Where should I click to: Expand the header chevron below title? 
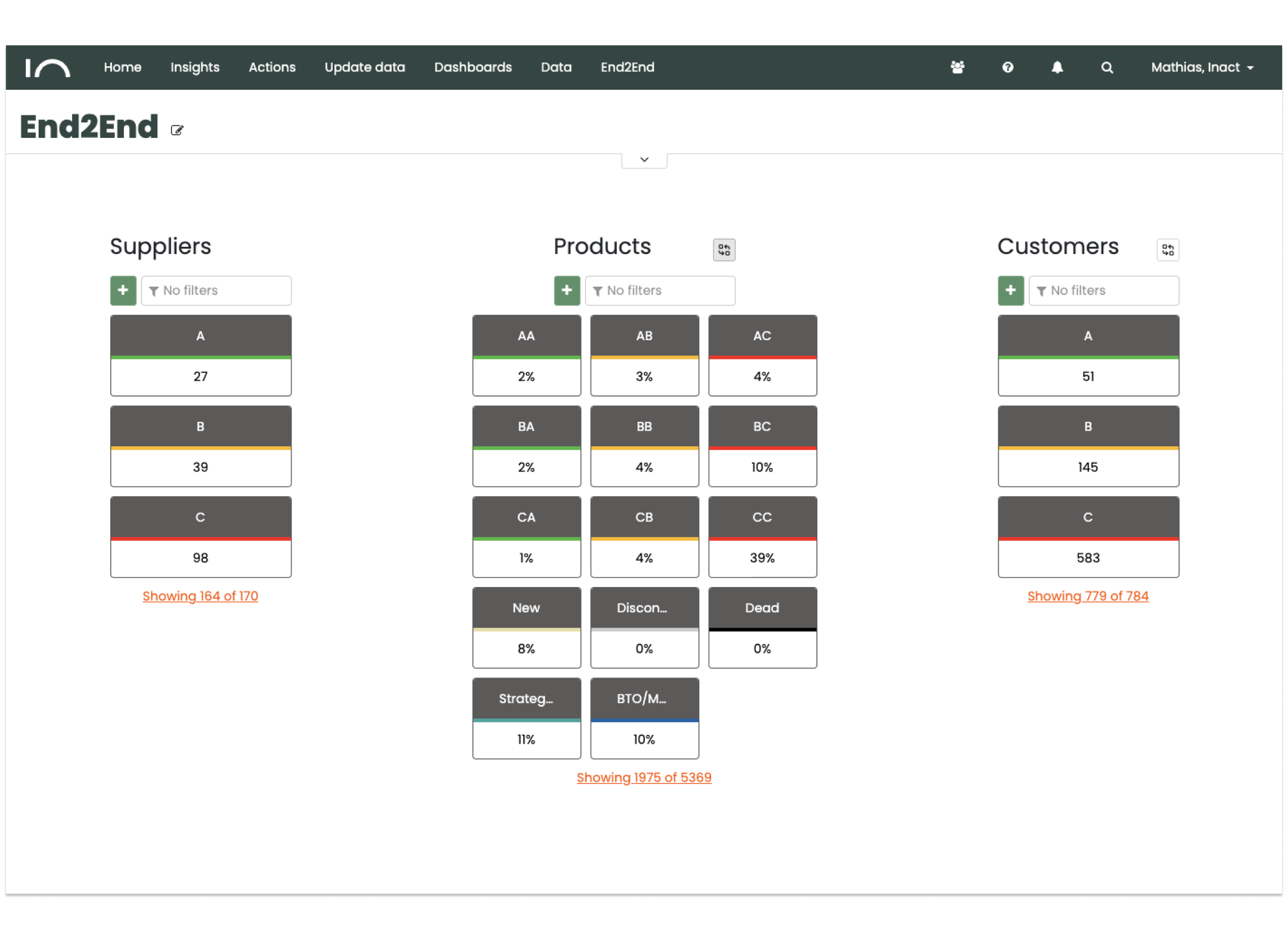tap(644, 160)
